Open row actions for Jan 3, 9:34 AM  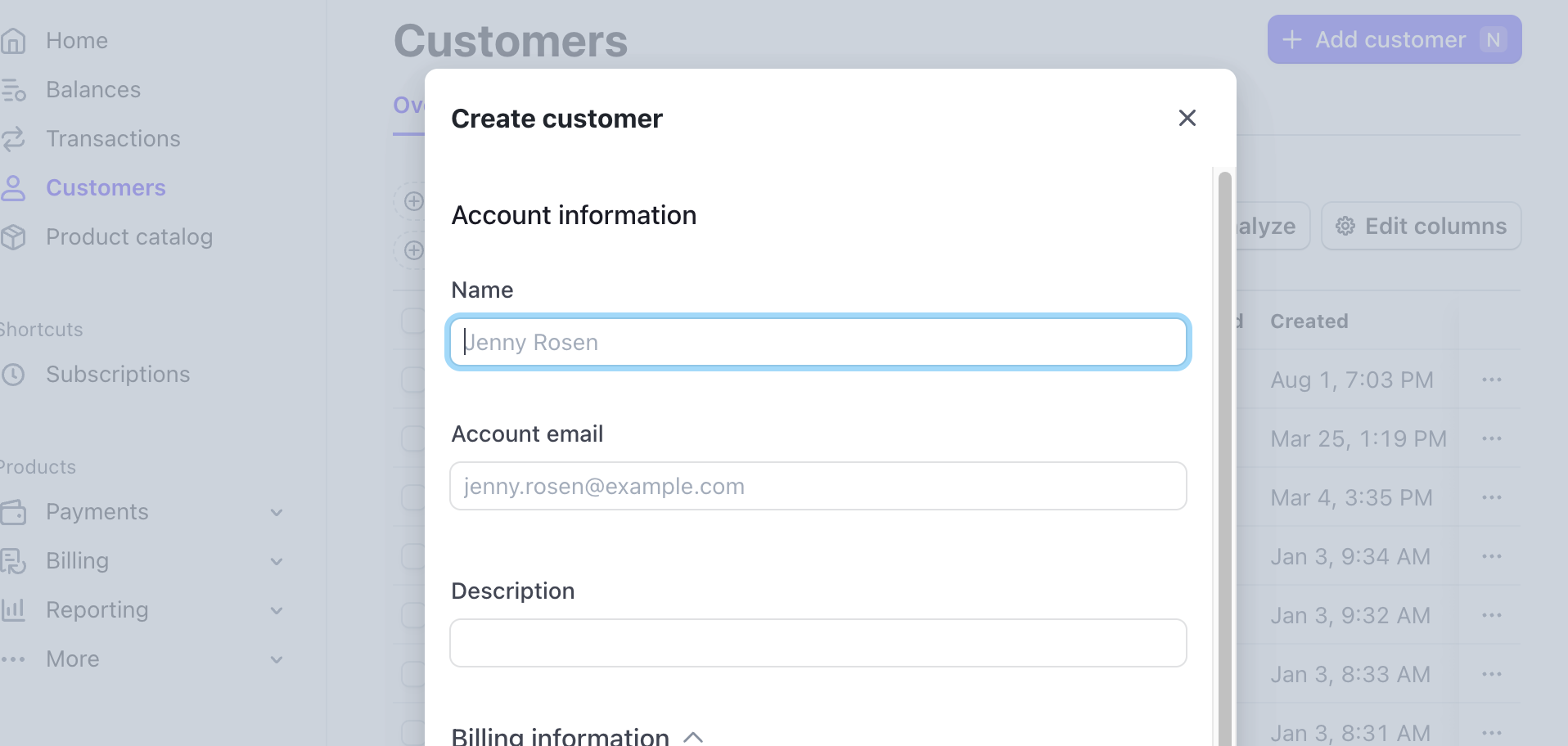(x=1492, y=556)
